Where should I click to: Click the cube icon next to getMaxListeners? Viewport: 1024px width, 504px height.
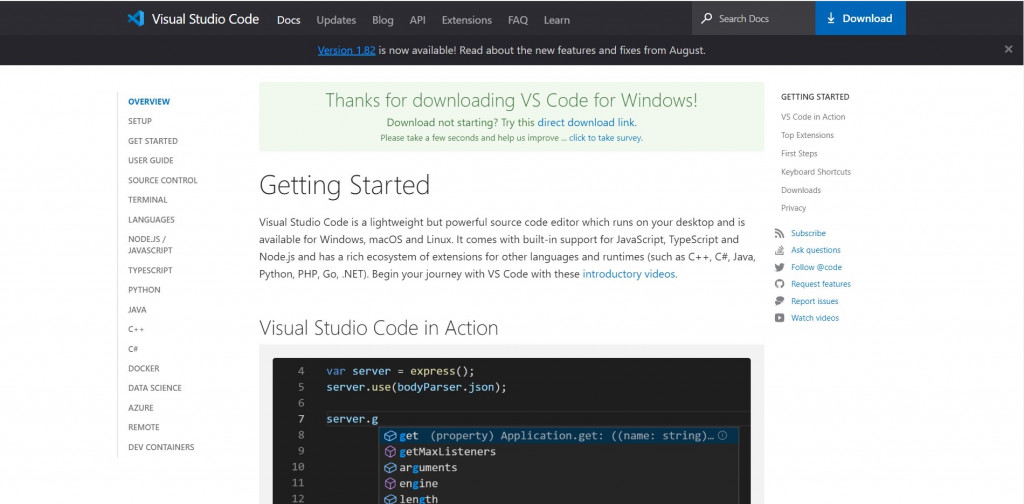[x=390, y=452]
